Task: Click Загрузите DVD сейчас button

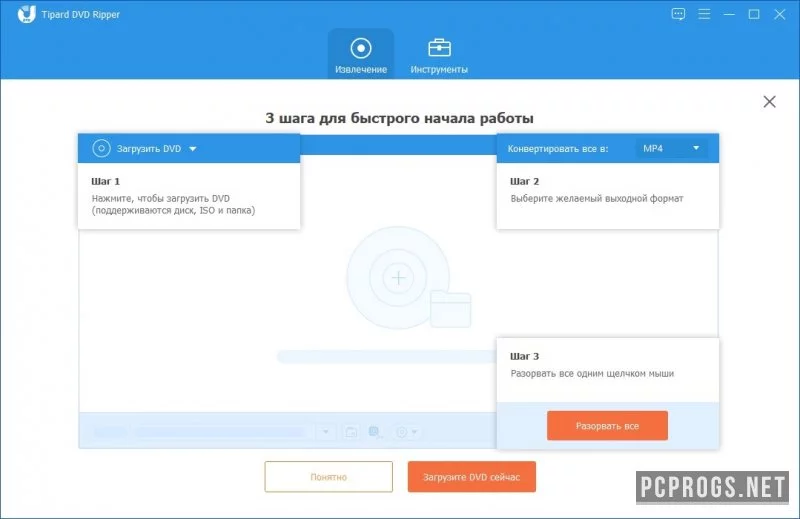Action: [x=471, y=477]
